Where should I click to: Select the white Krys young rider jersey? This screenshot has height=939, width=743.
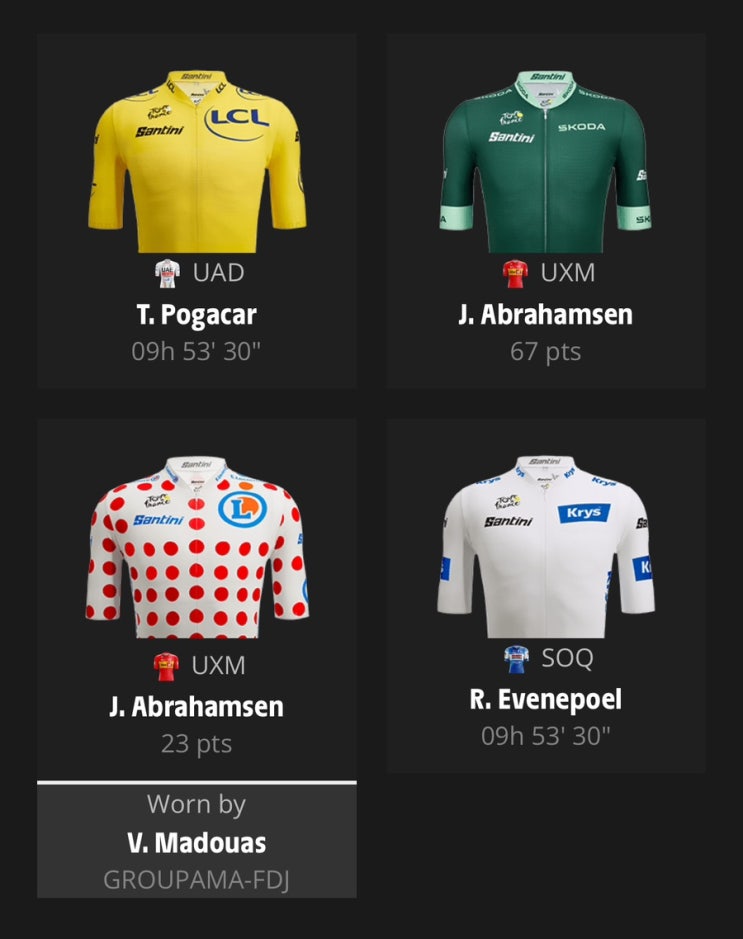coord(545,547)
